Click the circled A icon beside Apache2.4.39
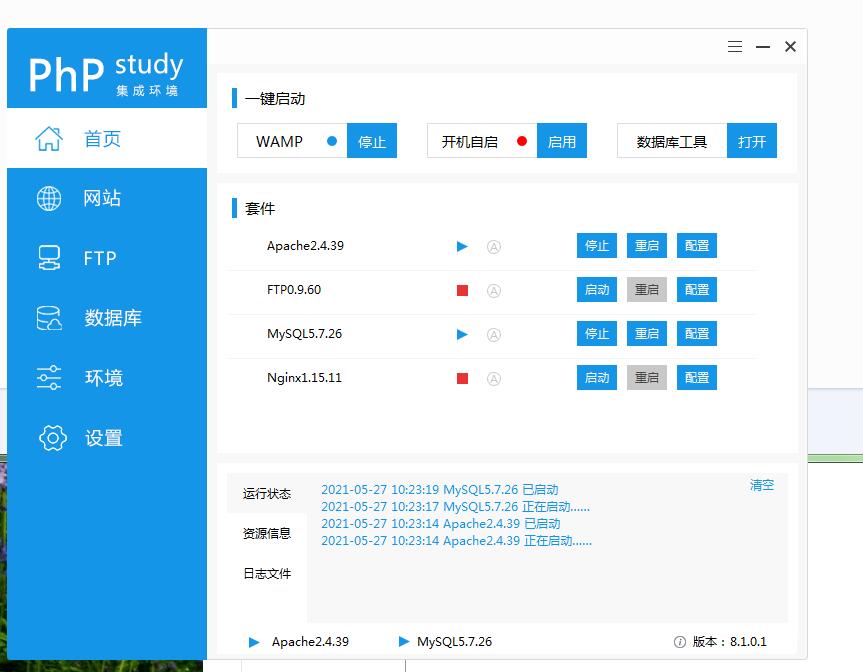The width and height of the screenshot is (863, 672). tap(493, 247)
